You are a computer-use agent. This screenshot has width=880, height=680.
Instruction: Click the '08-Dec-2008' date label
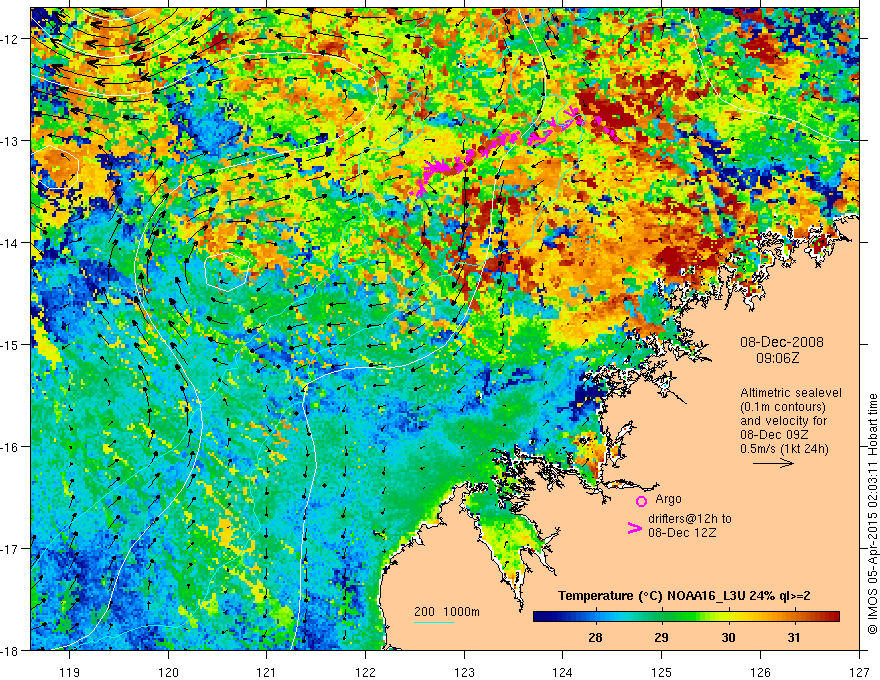[782, 342]
